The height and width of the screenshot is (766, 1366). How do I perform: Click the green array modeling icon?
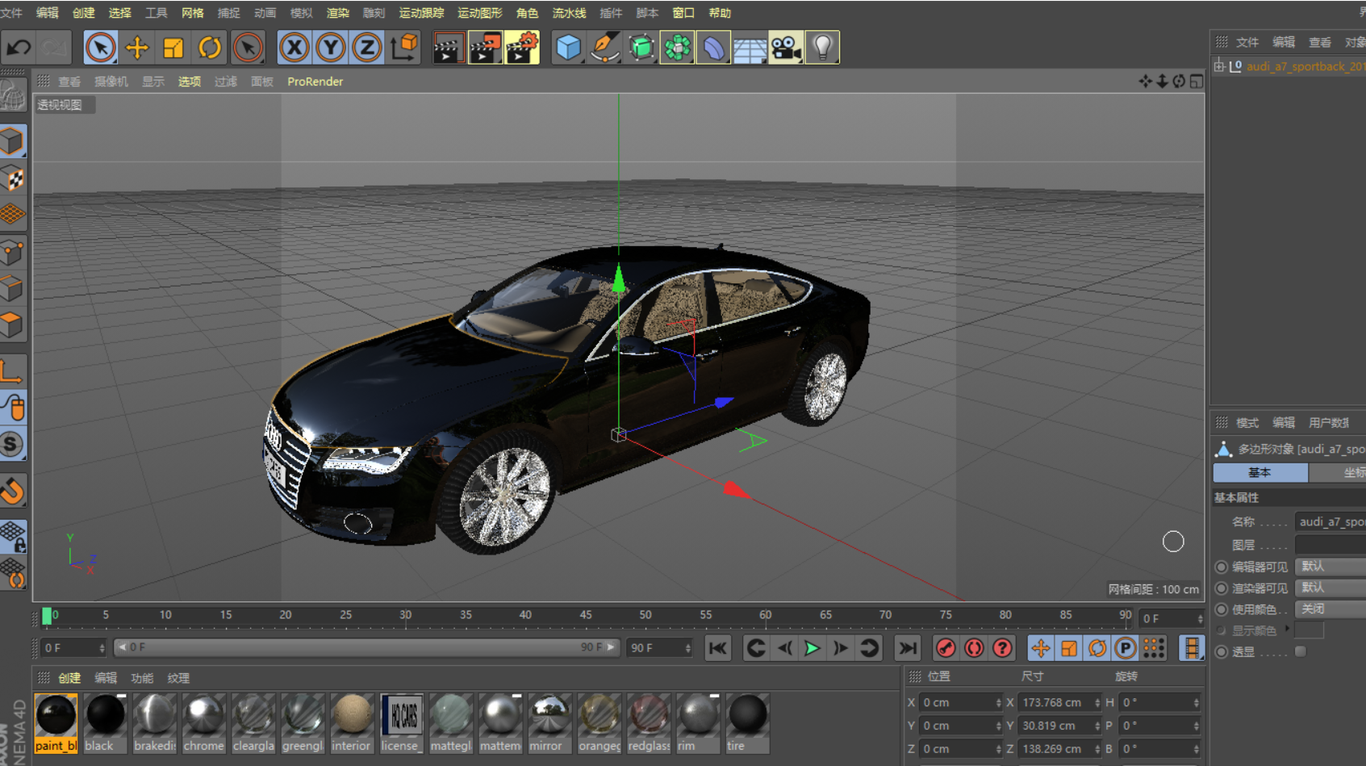tap(677, 47)
